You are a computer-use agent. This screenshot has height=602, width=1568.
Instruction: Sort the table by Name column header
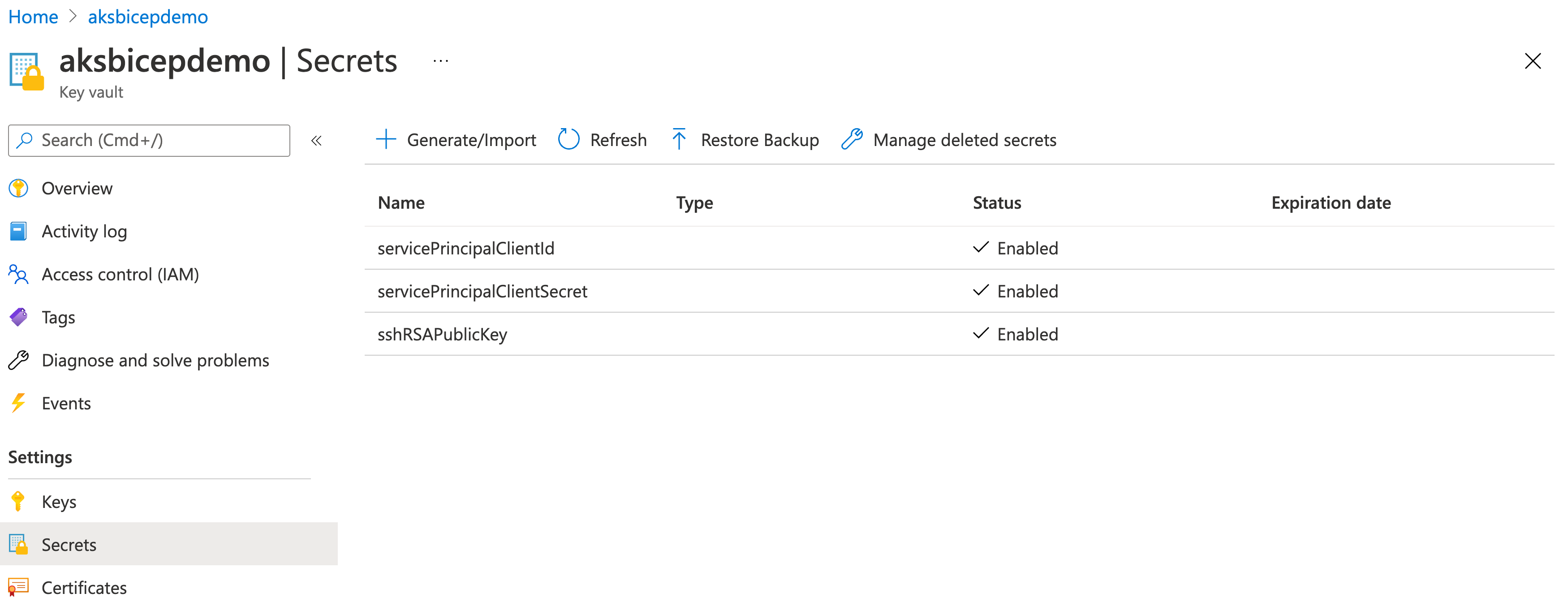pos(401,203)
